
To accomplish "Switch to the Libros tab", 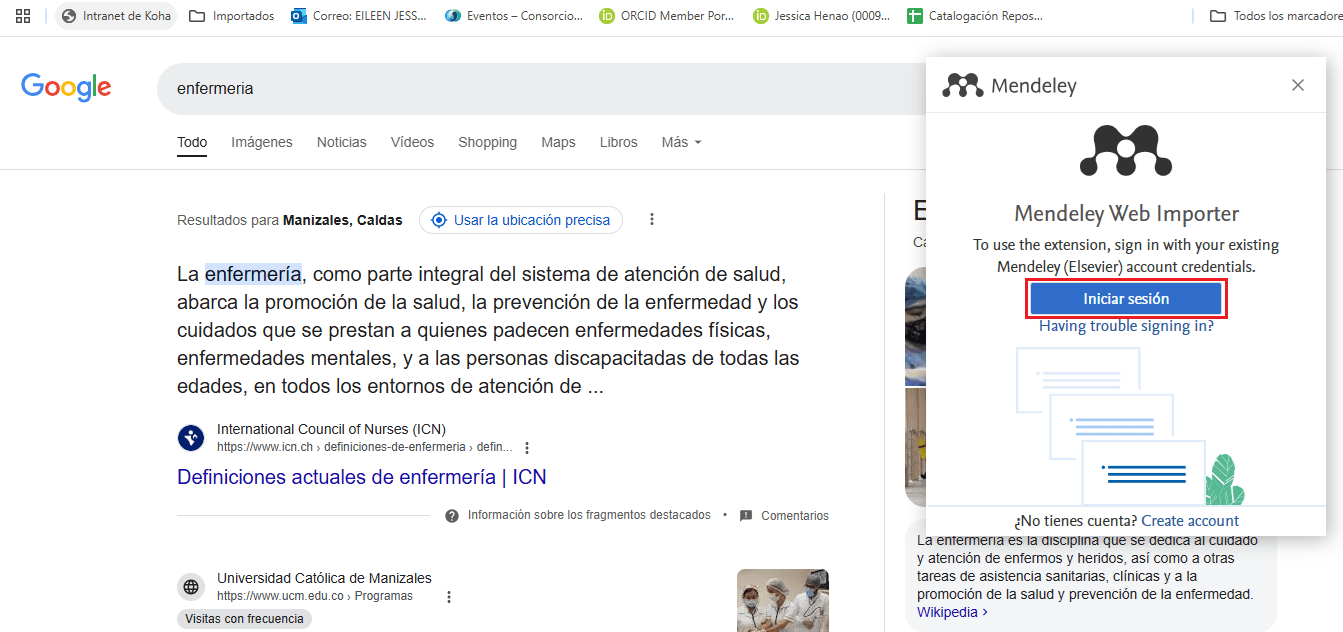I will coord(619,142).
